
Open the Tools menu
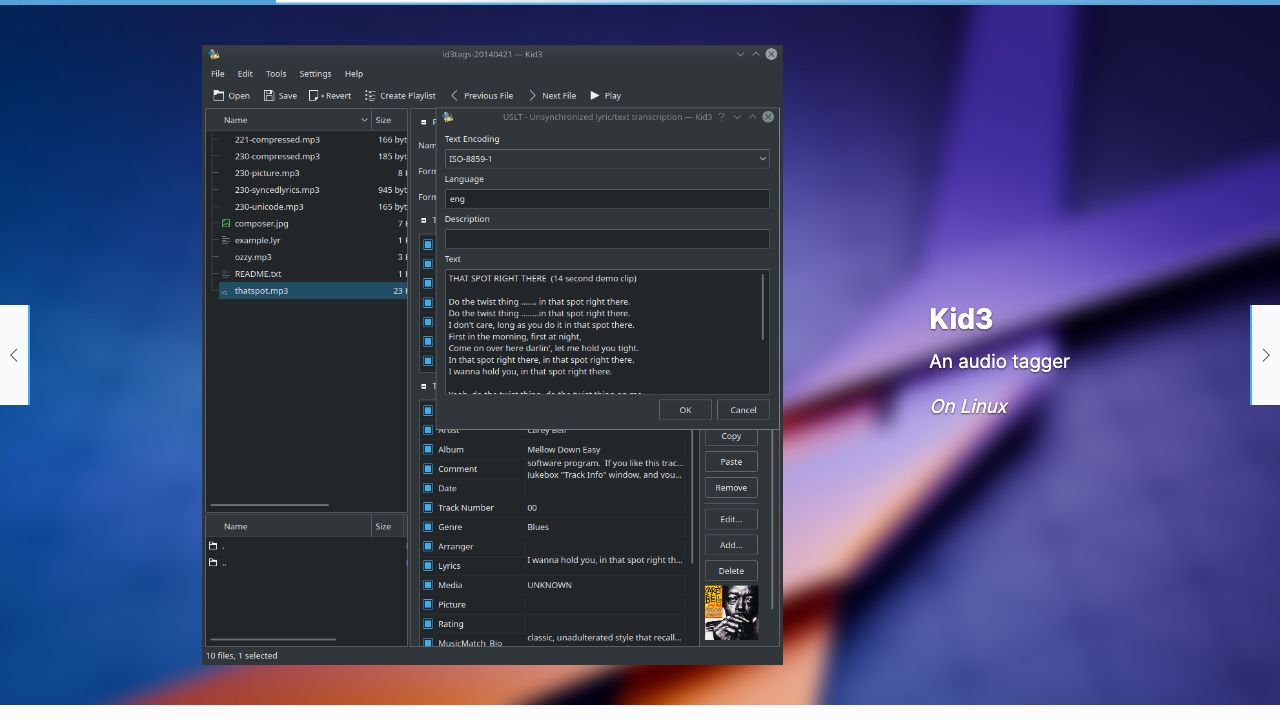click(276, 74)
